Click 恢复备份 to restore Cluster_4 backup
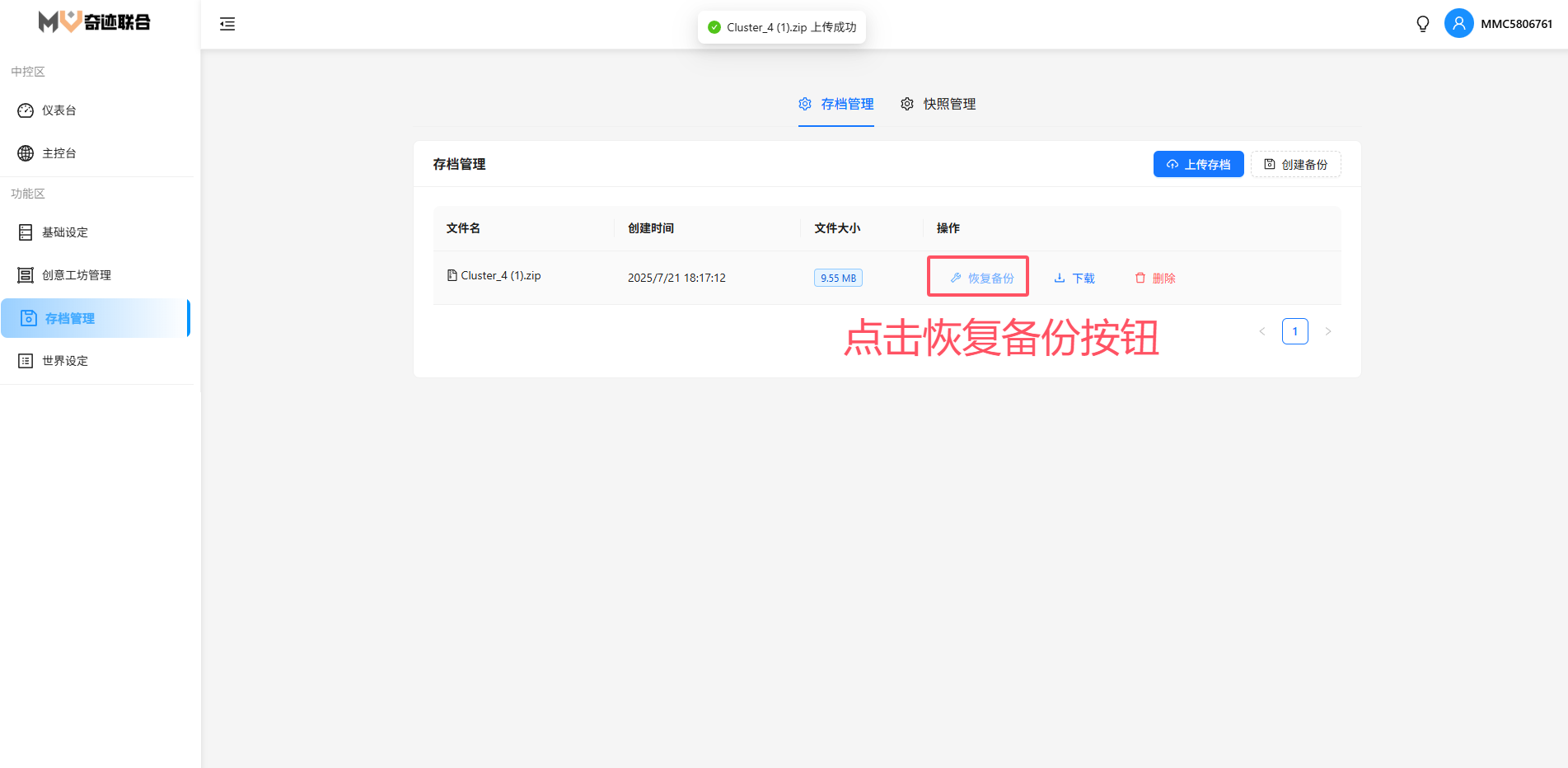 (x=981, y=279)
